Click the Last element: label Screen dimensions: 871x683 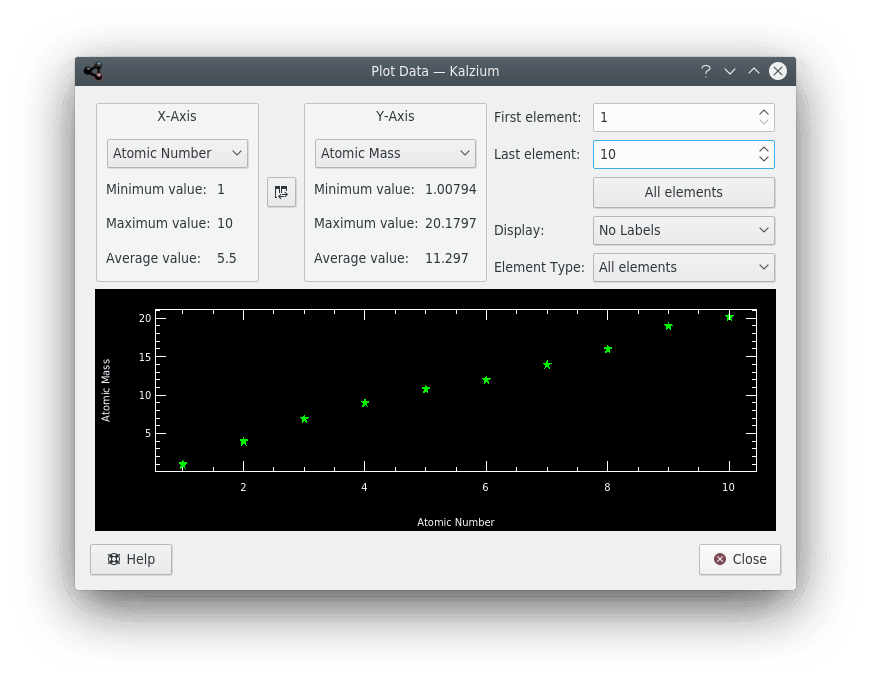click(537, 154)
